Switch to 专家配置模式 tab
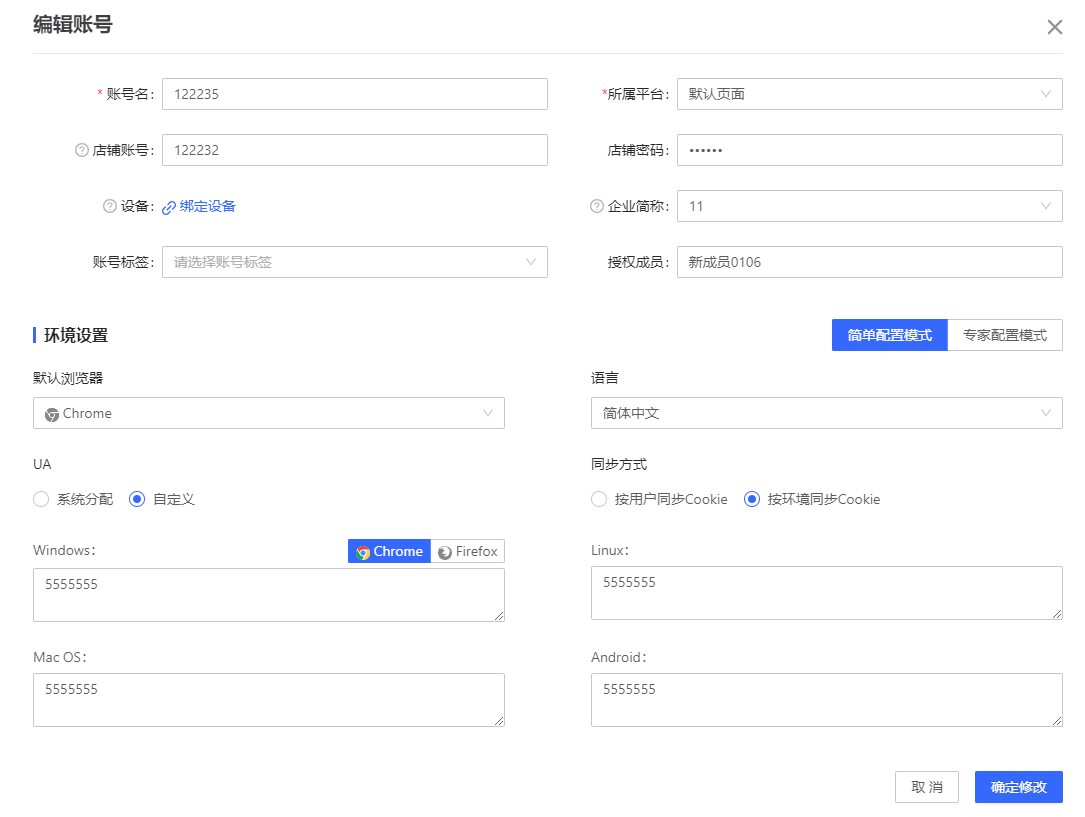The height and width of the screenshot is (817, 1085). 1005,334
